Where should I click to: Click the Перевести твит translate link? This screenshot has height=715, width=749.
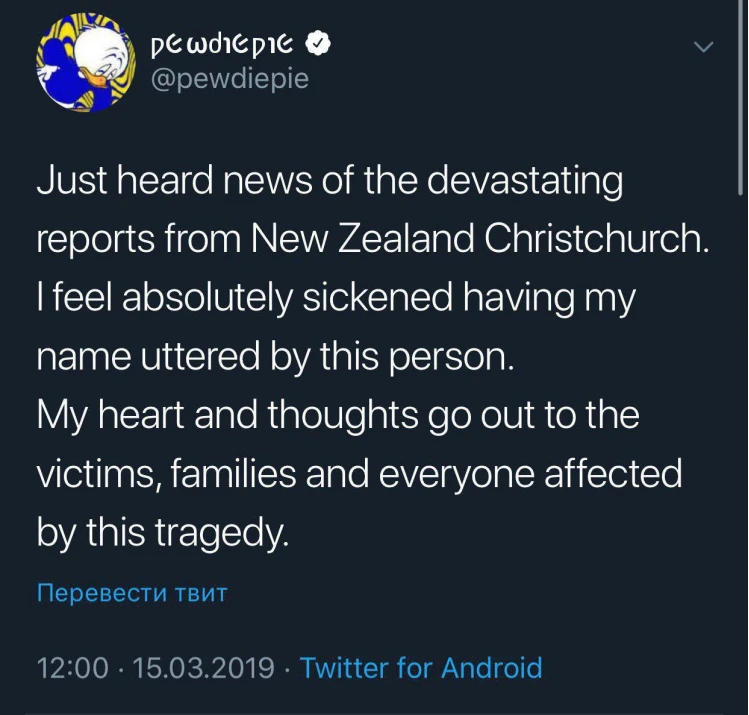132,593
